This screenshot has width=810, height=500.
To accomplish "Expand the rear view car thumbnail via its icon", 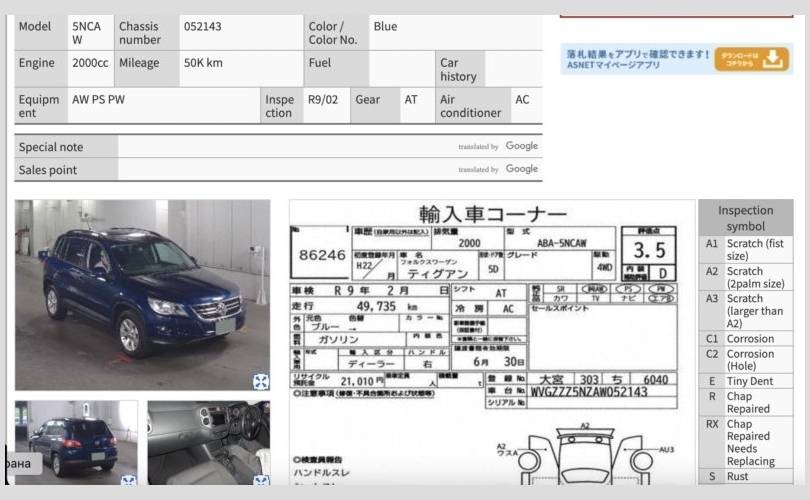I will pos(128,481).
